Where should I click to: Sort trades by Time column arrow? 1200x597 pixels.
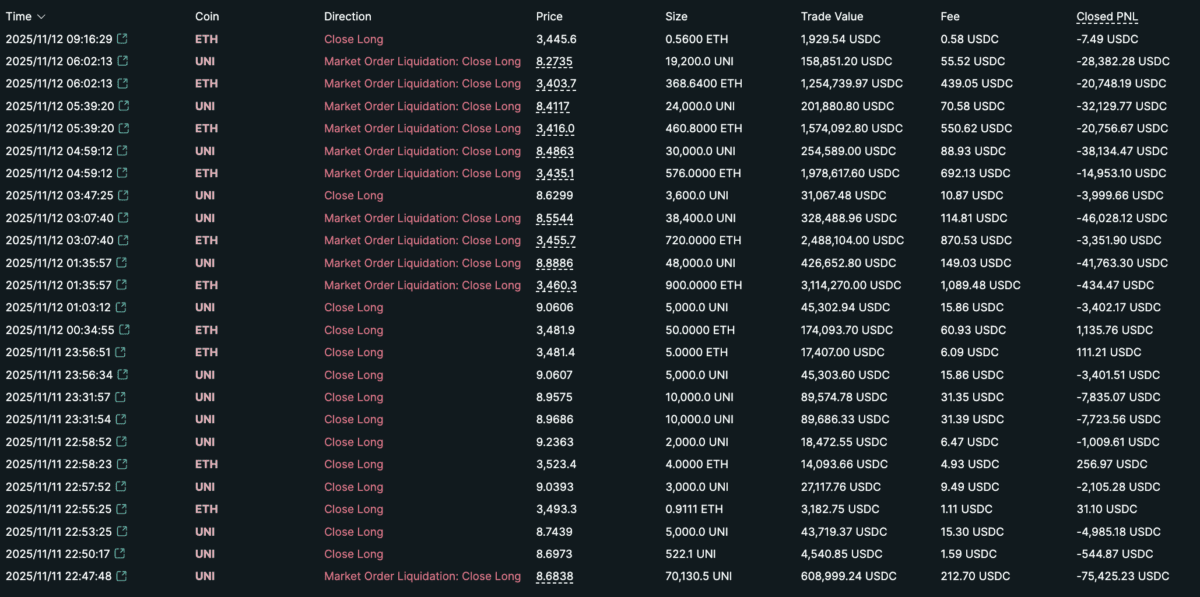[41, 17]
